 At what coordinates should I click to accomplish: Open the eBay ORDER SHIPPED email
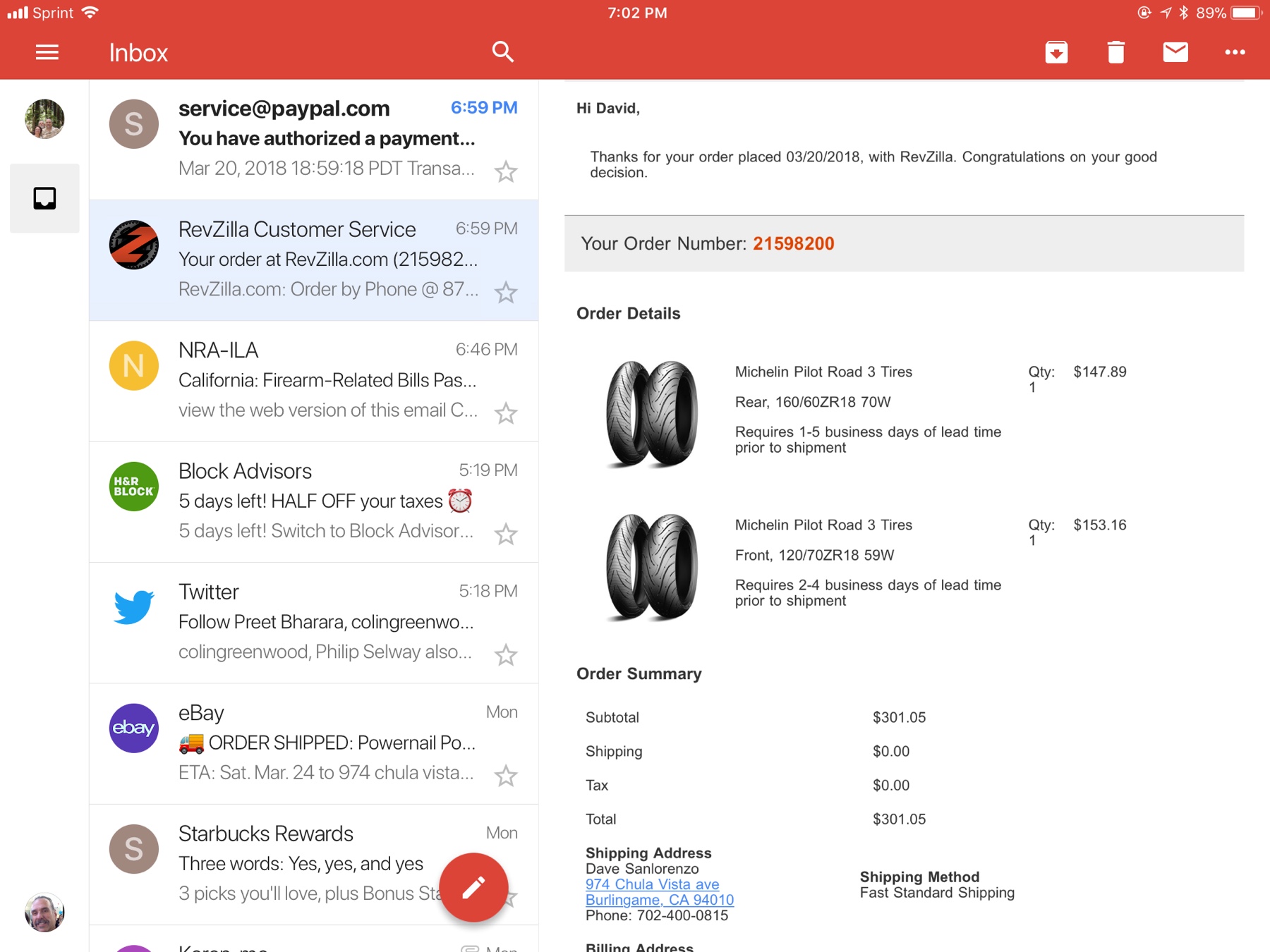click(314, 744)
